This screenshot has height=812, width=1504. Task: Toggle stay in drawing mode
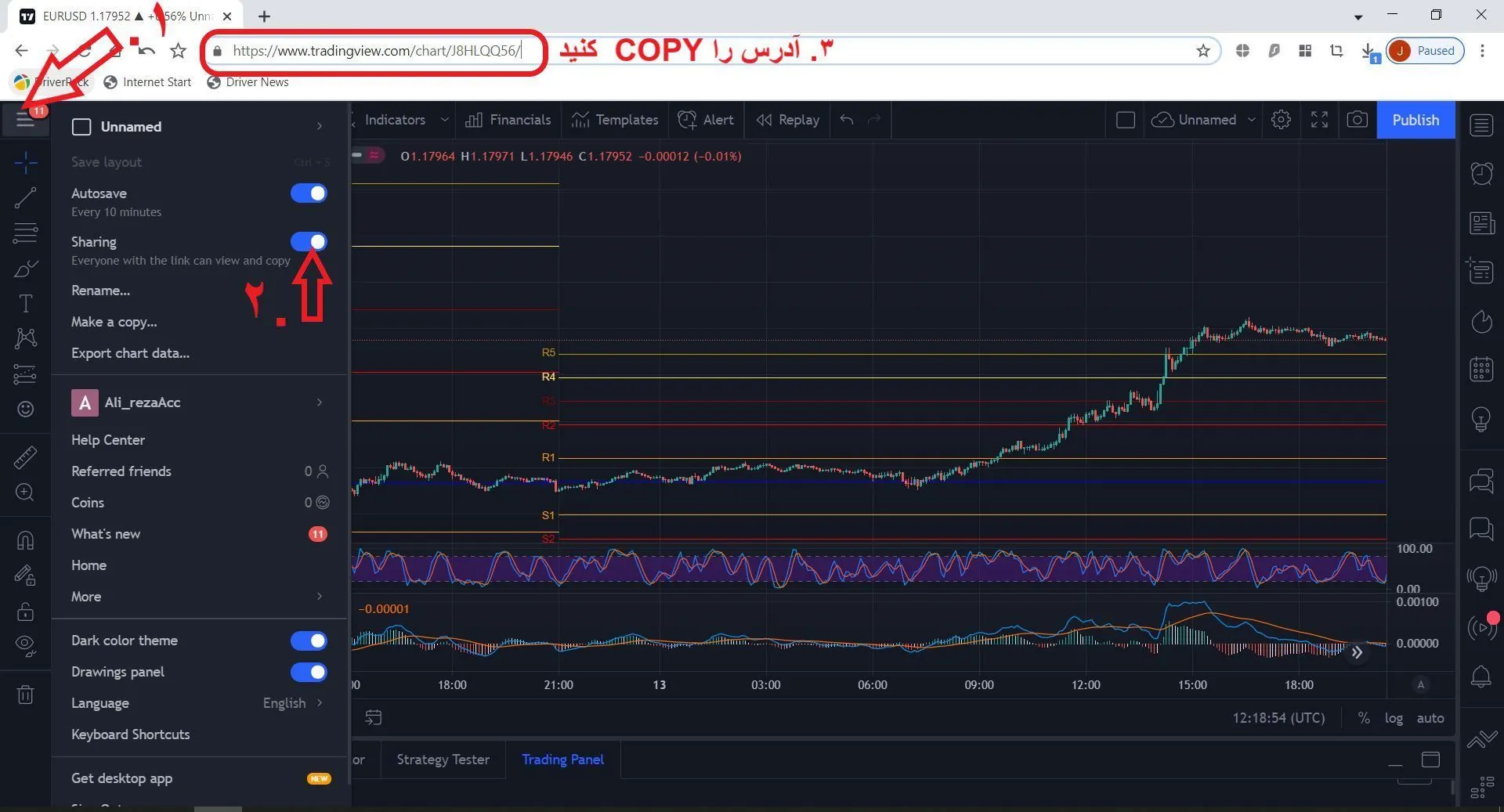pos(25,576)
